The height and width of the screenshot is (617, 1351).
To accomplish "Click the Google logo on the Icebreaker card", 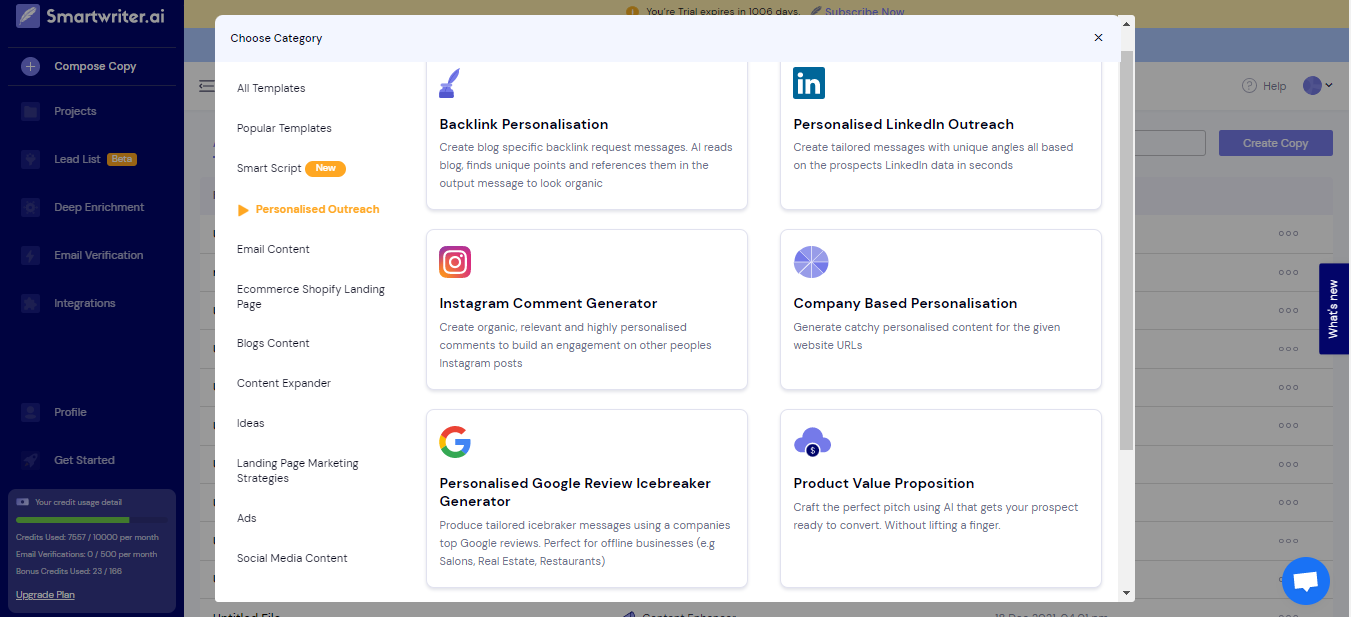I will pyautogui.click(x=455, y=441).
